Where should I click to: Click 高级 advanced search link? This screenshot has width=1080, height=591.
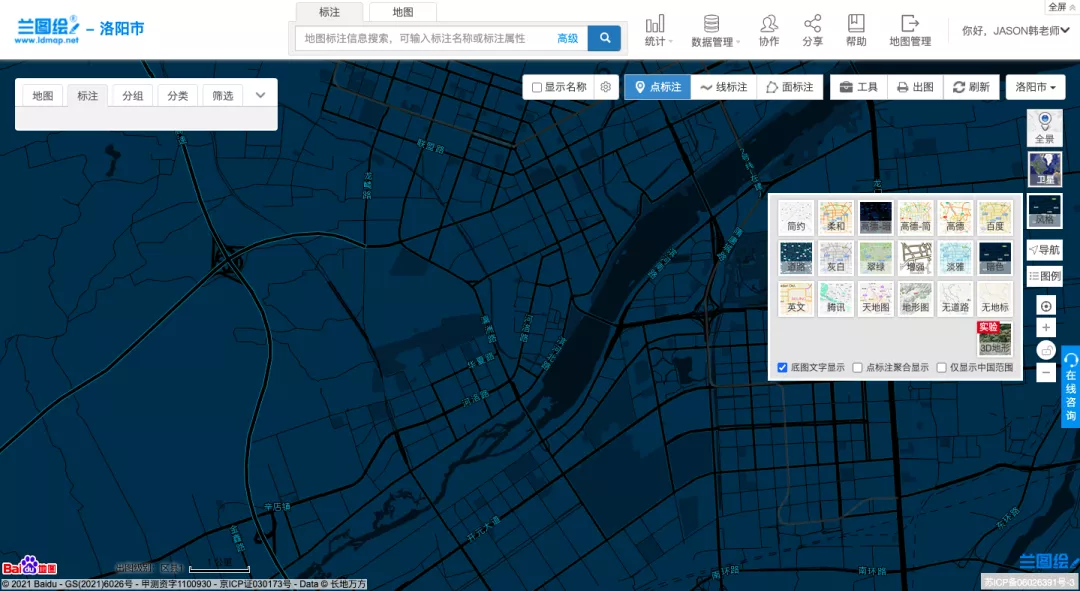click(568, 39)
